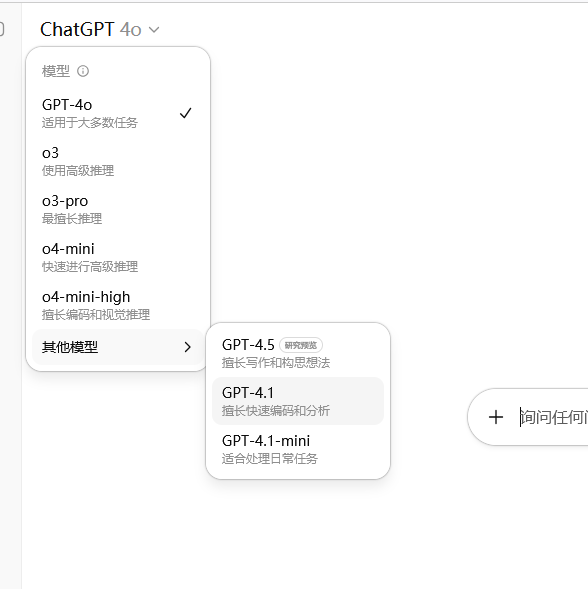Open the ChatGPT 4o model selector chevron
This screenshot has height=589, width=588.
(x=154, y=30)
